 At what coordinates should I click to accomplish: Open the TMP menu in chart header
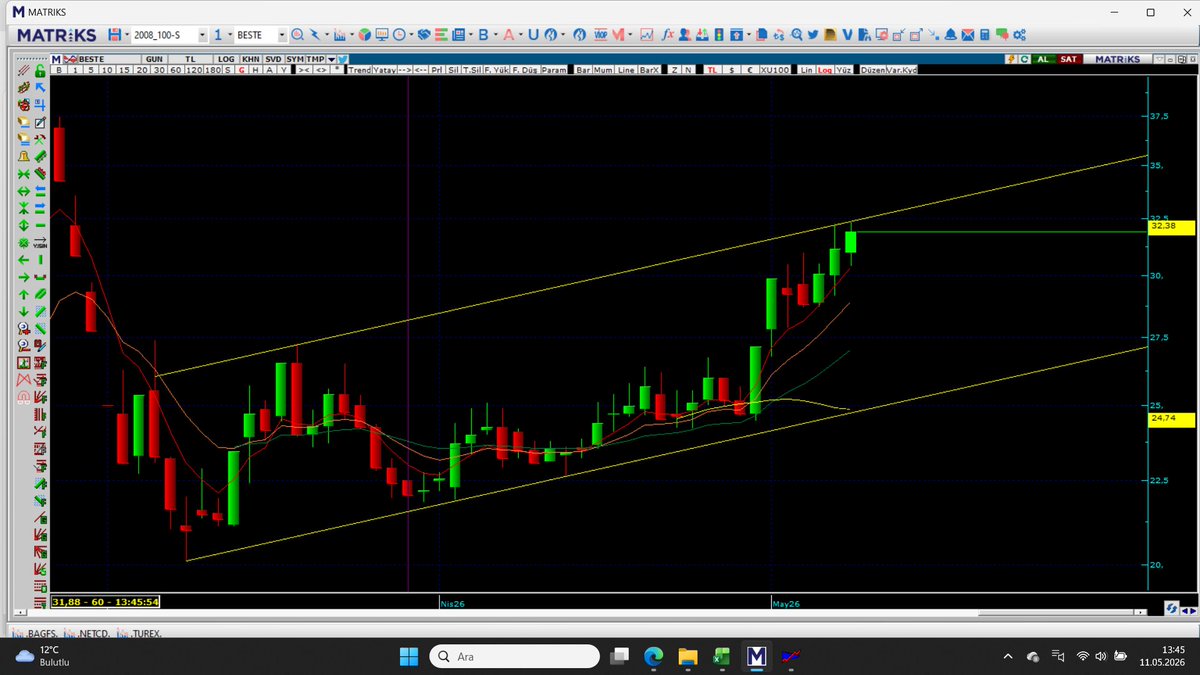(315, 59)
